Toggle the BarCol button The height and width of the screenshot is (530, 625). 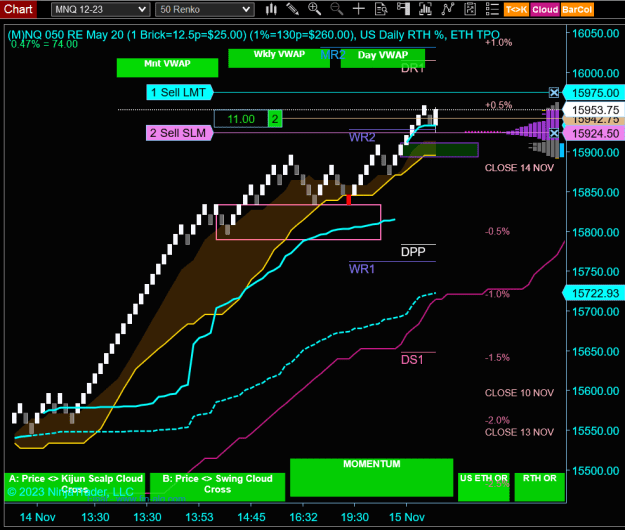577,10
